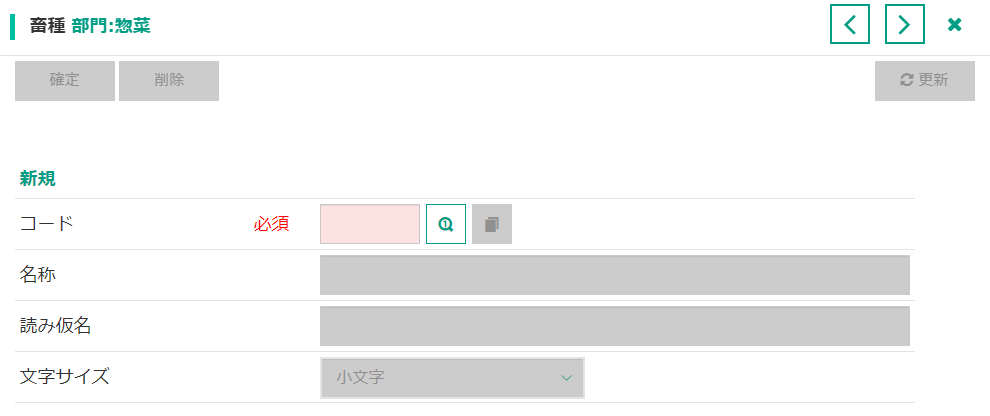Focus the コード input field
This screenshot has height=416, width=990.
370,224
